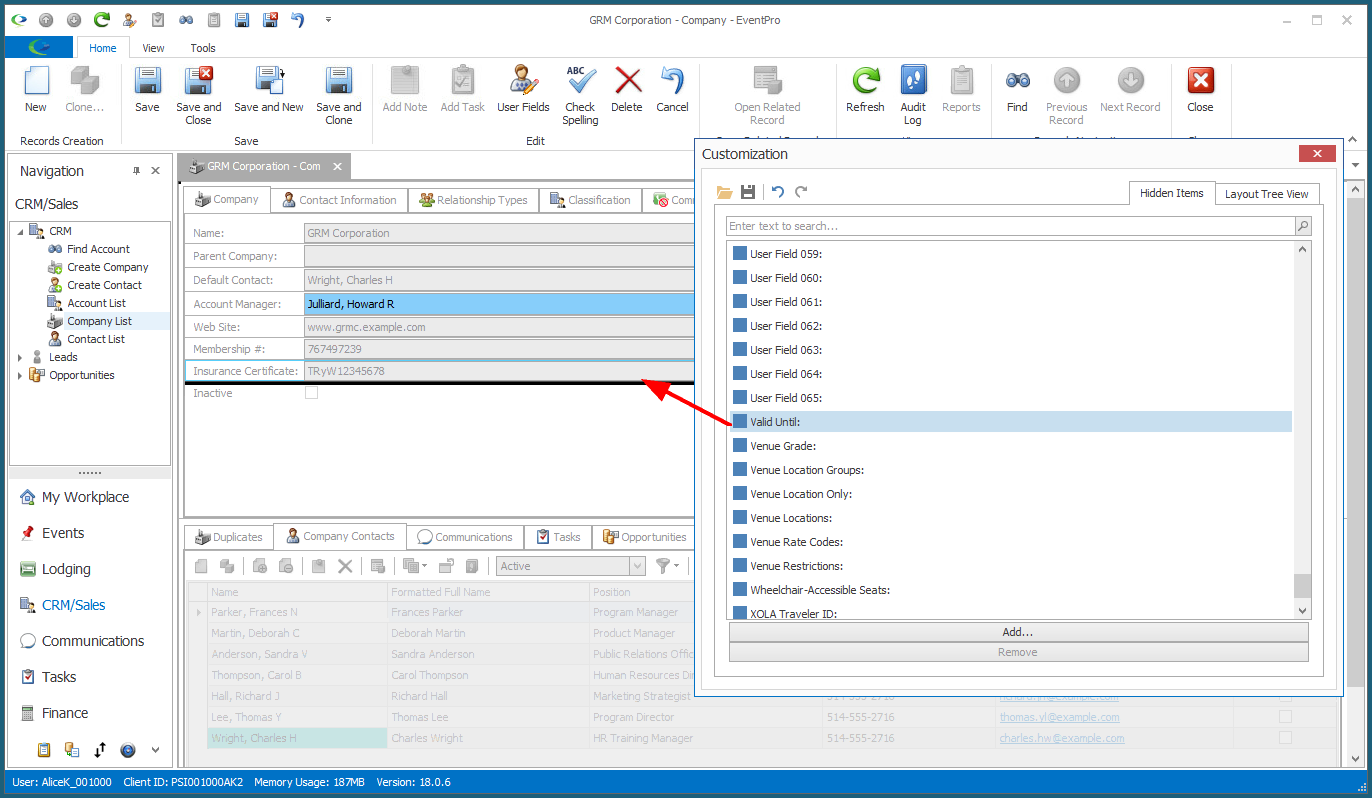1372x798 pixels.
Task: Toggle the Inactive checkbox
Action: (312, 393)
